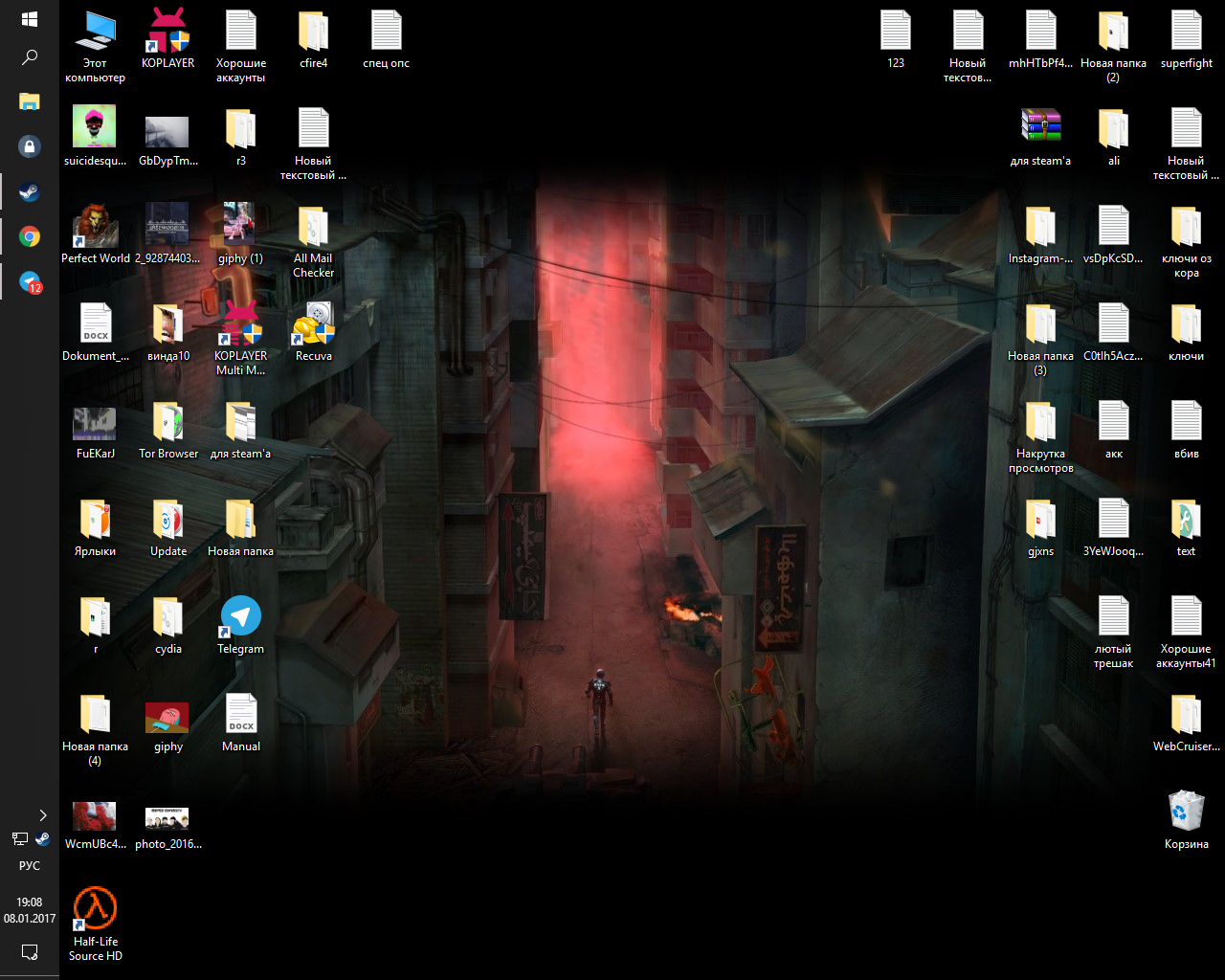Select the KOPLAYER Multi M... shortcut

pyautogui.click(x=241, y=338)
